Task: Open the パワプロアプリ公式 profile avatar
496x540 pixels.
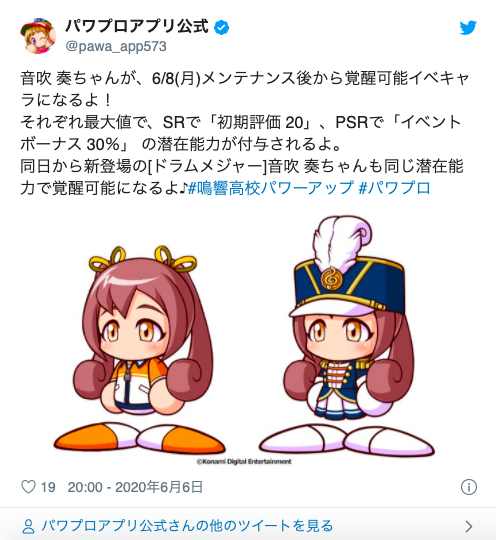Action: (x=38, y=35)
